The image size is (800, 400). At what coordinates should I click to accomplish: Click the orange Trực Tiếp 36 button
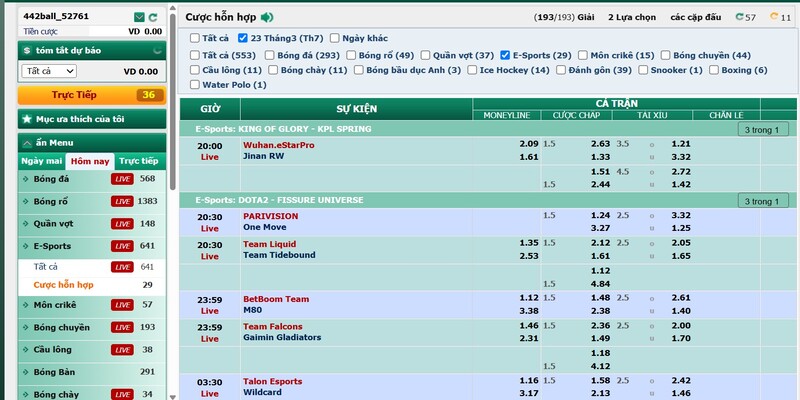pos(92,95)
